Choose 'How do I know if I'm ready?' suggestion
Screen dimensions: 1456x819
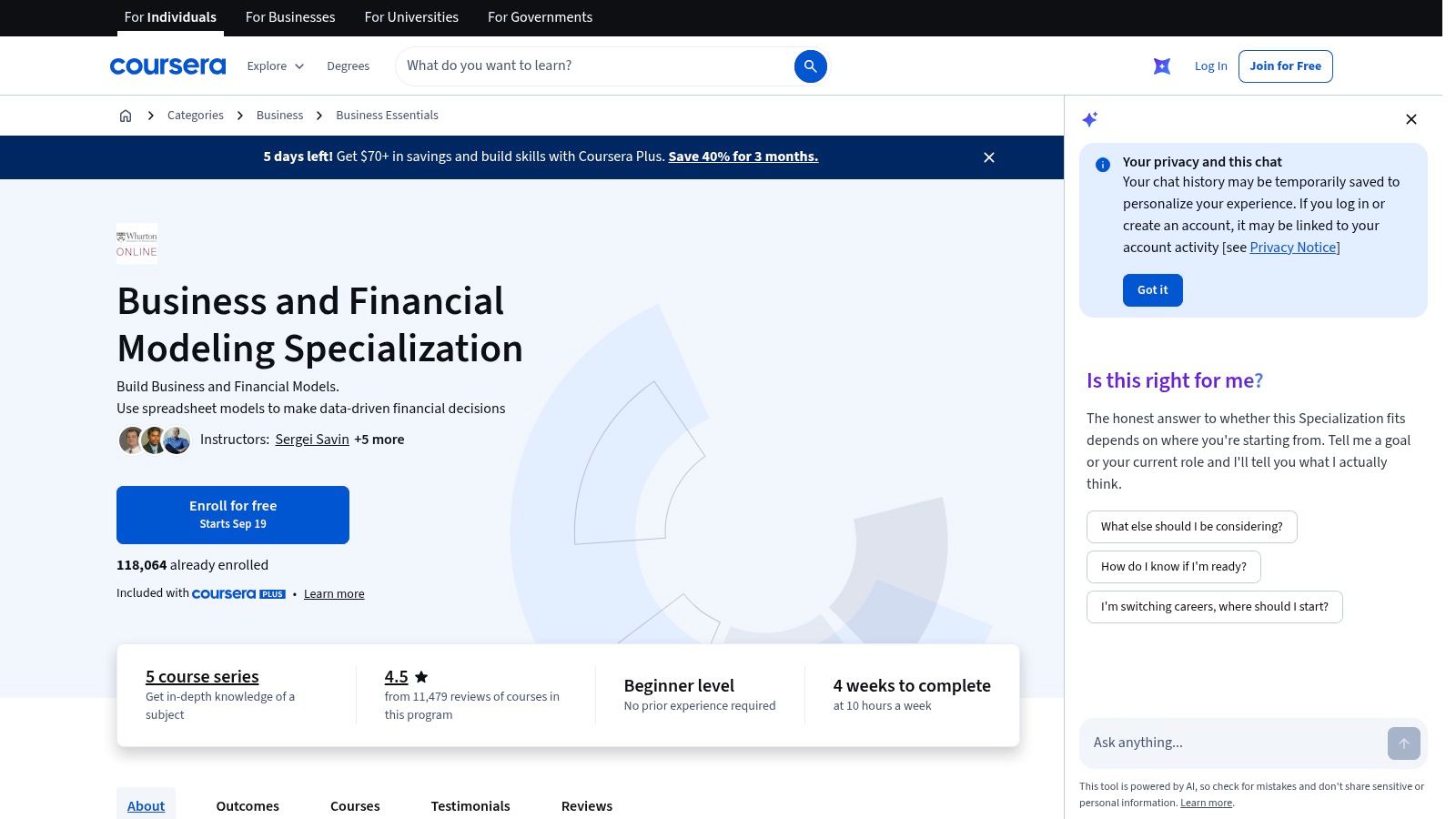(x=1173, y=567)
